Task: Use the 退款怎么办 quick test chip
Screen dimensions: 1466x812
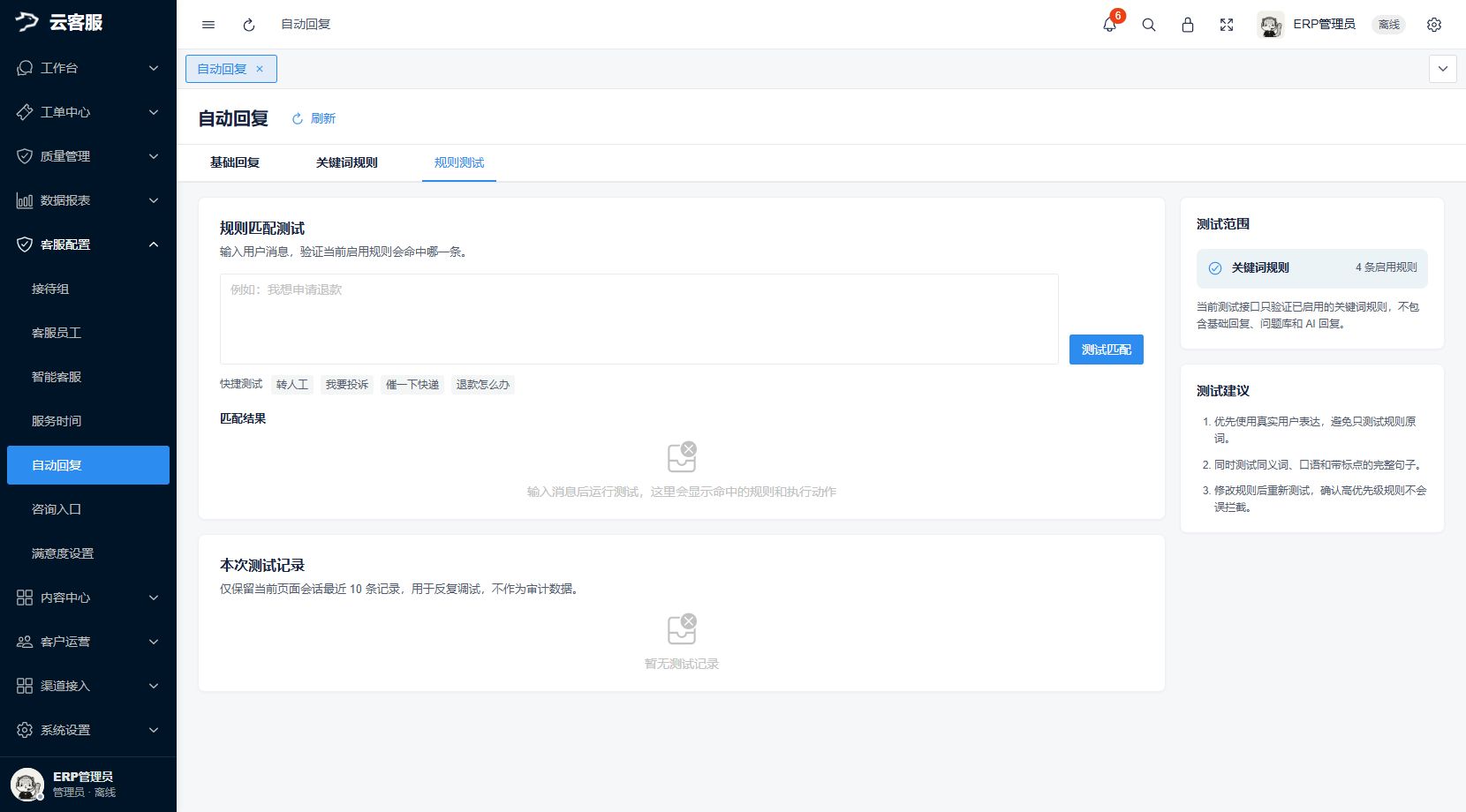Action: (x=483, y=385)
